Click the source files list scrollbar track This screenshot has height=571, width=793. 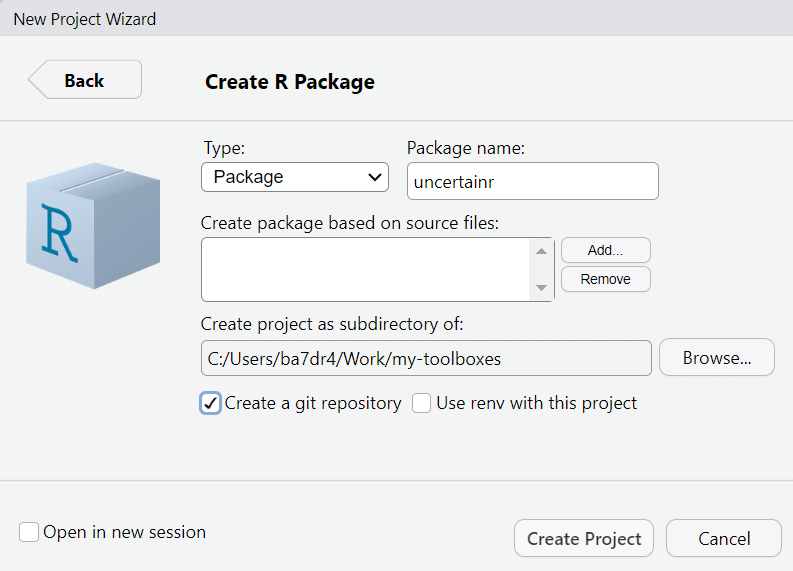[541, 270]
